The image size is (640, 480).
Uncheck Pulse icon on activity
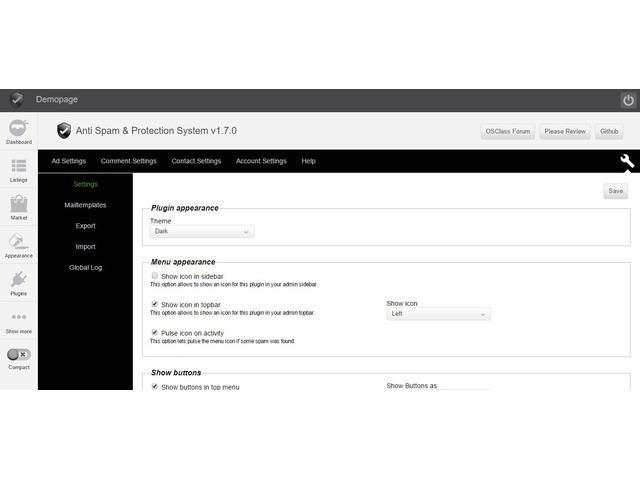(x=155, y=332)
